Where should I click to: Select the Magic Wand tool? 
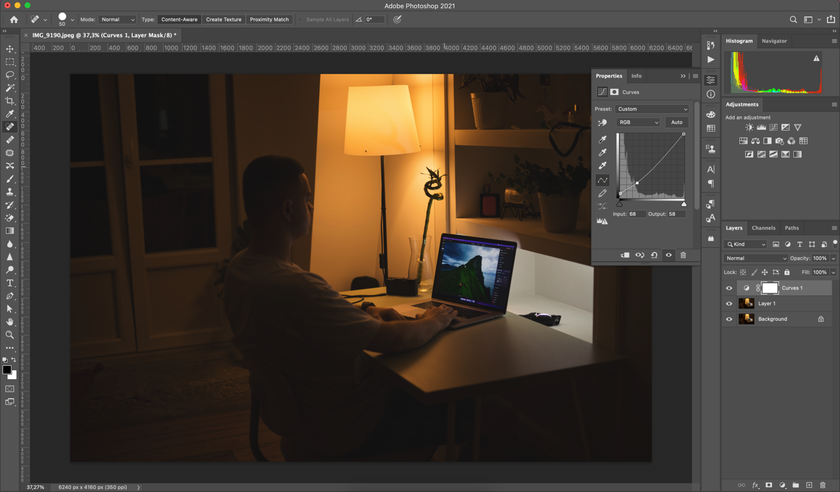coord(10,87)
